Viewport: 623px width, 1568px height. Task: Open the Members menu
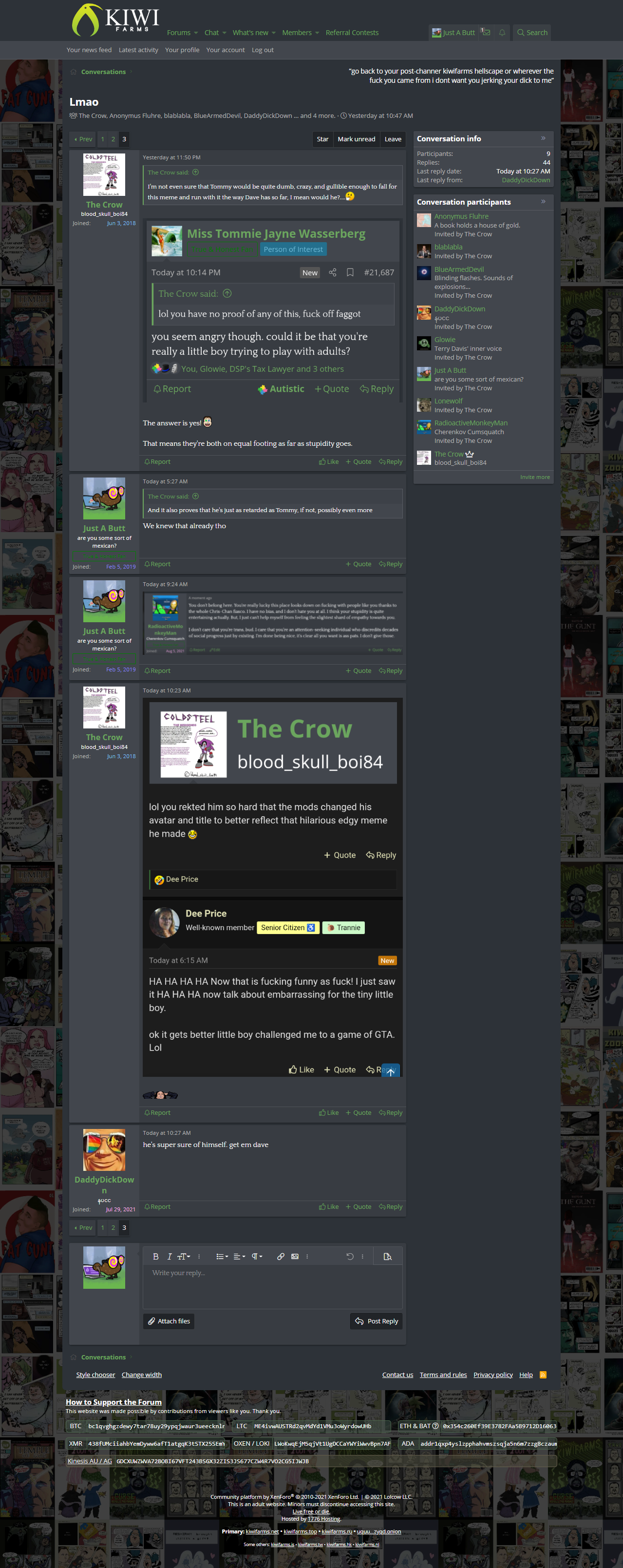point(300,32)
